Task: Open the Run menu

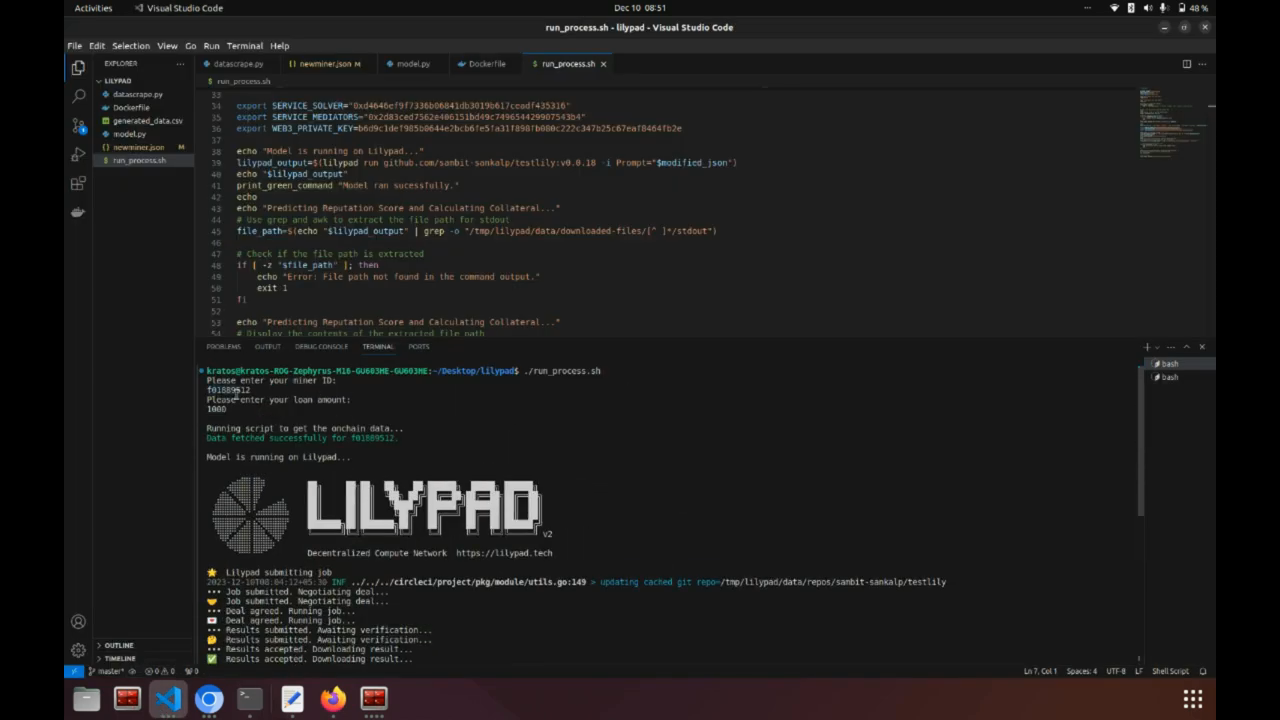Action: [211, 46]
